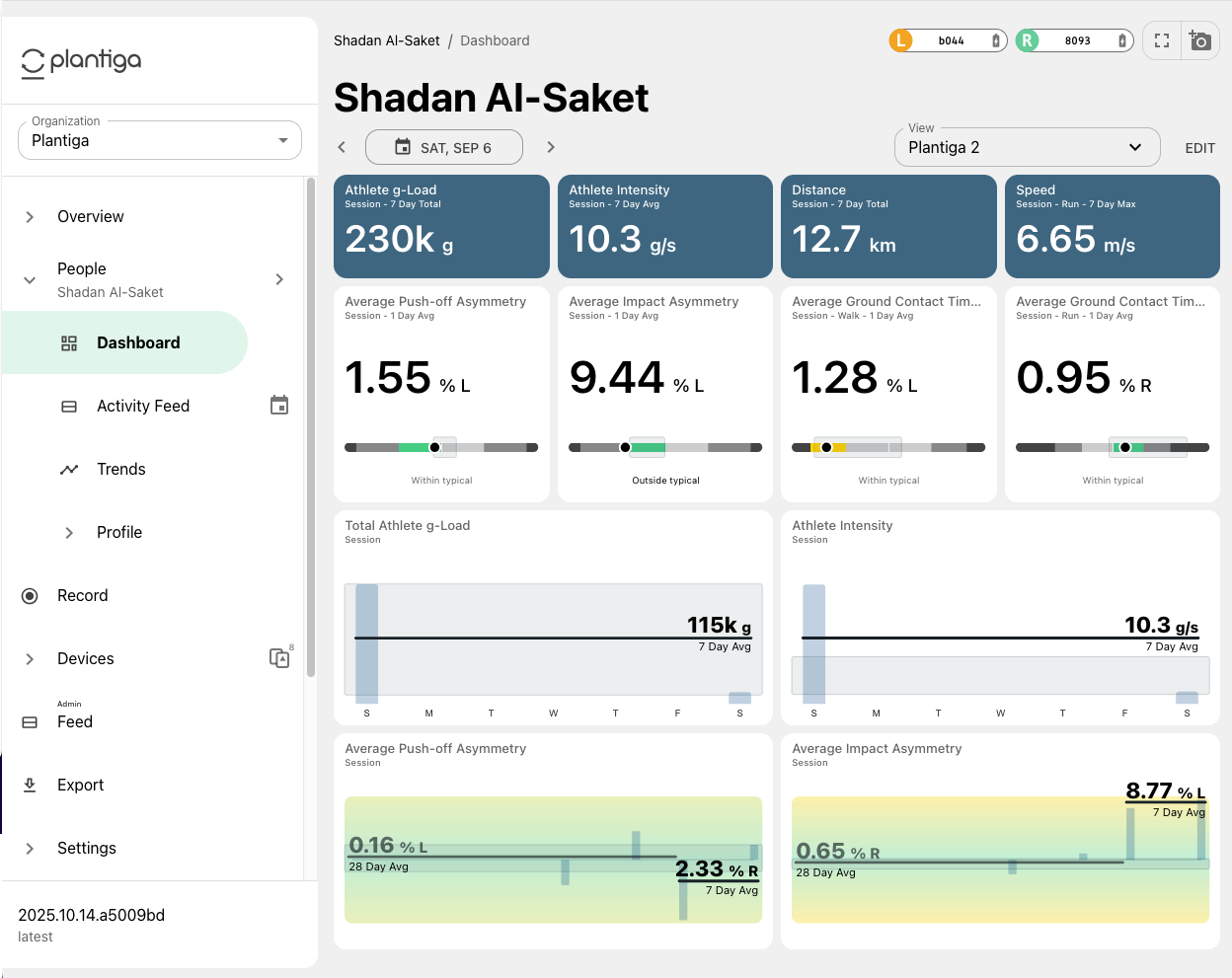
Task: Open the People right arrow
Action: point(279,280)
